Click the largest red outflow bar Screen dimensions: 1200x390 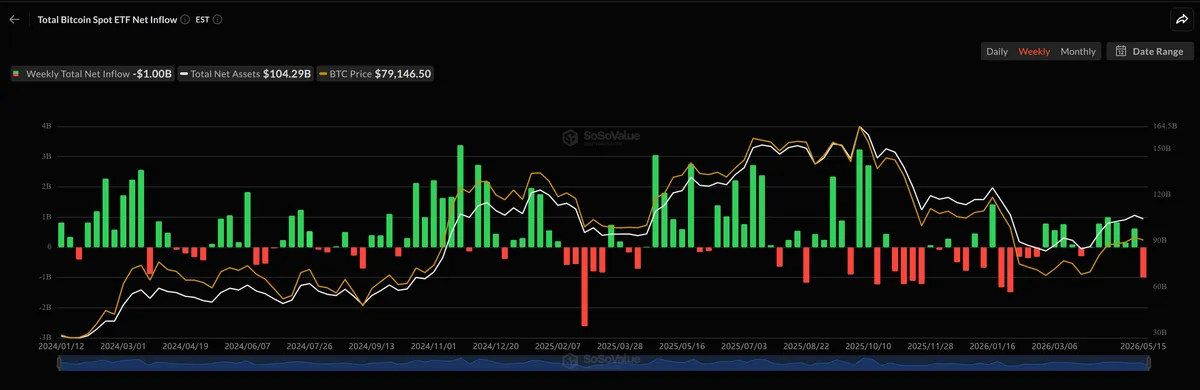tap(585, 286)
